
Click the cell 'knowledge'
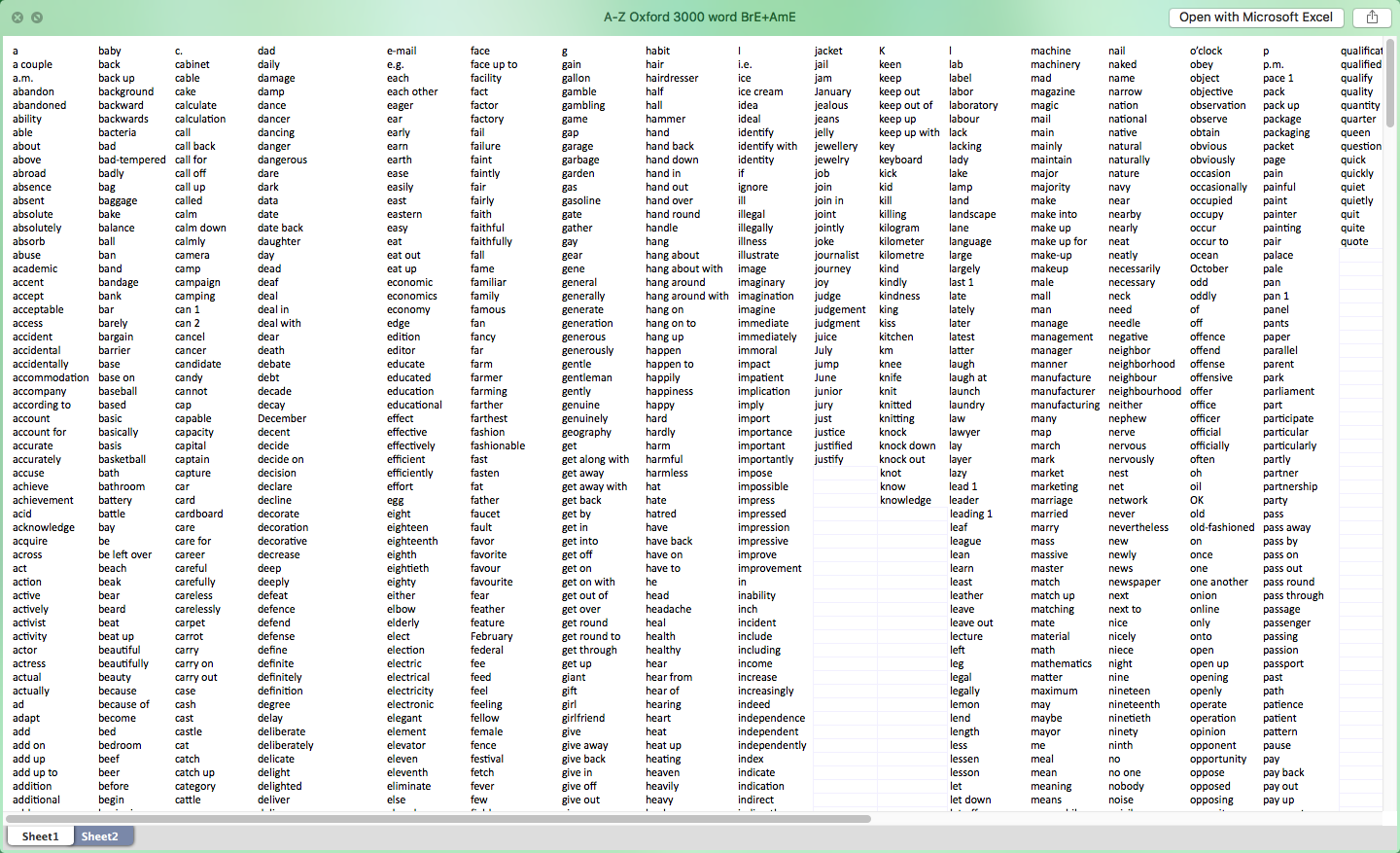coord(905,500)
